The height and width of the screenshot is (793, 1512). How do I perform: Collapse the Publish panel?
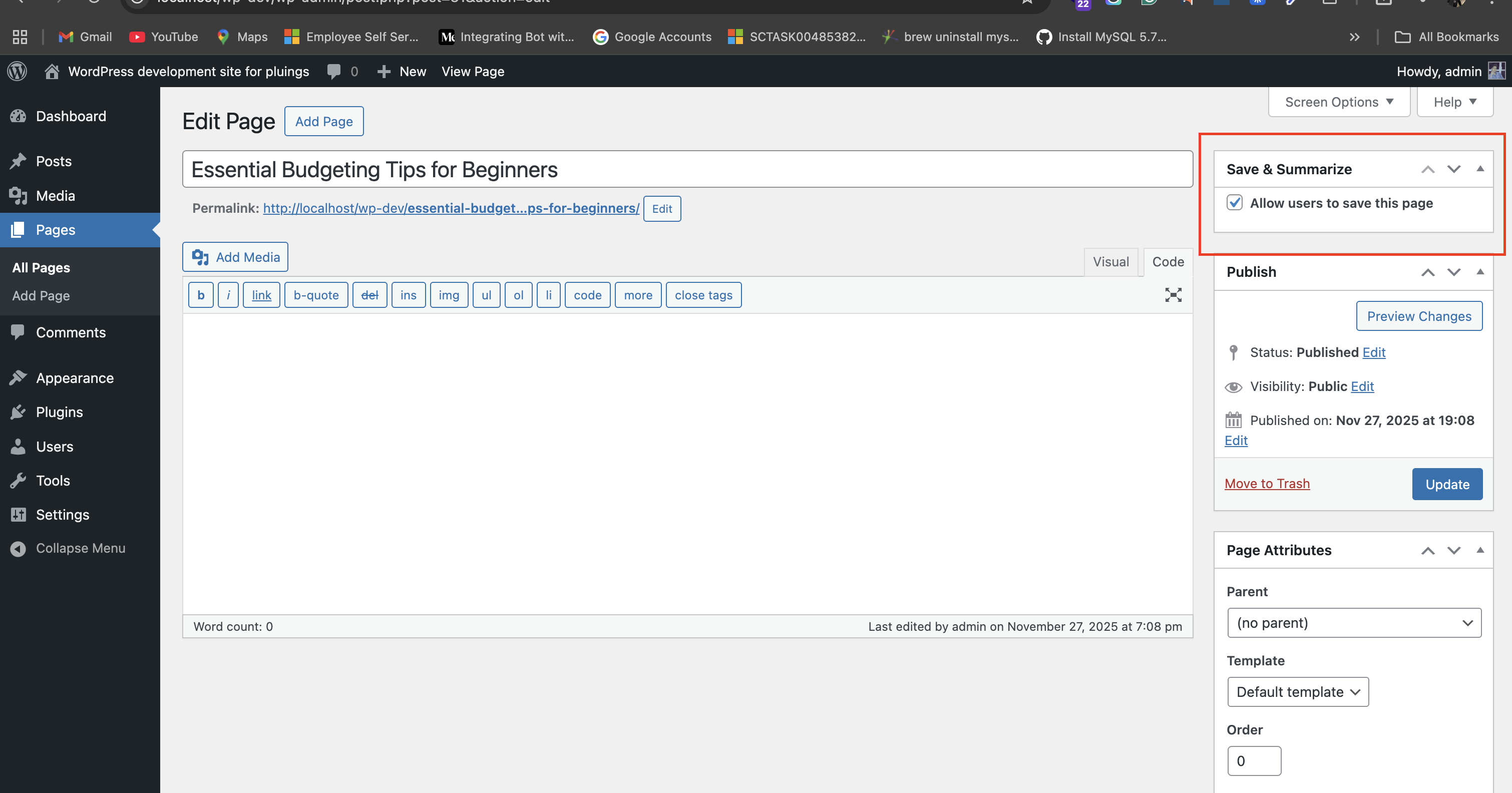(x=1481, y=272)
